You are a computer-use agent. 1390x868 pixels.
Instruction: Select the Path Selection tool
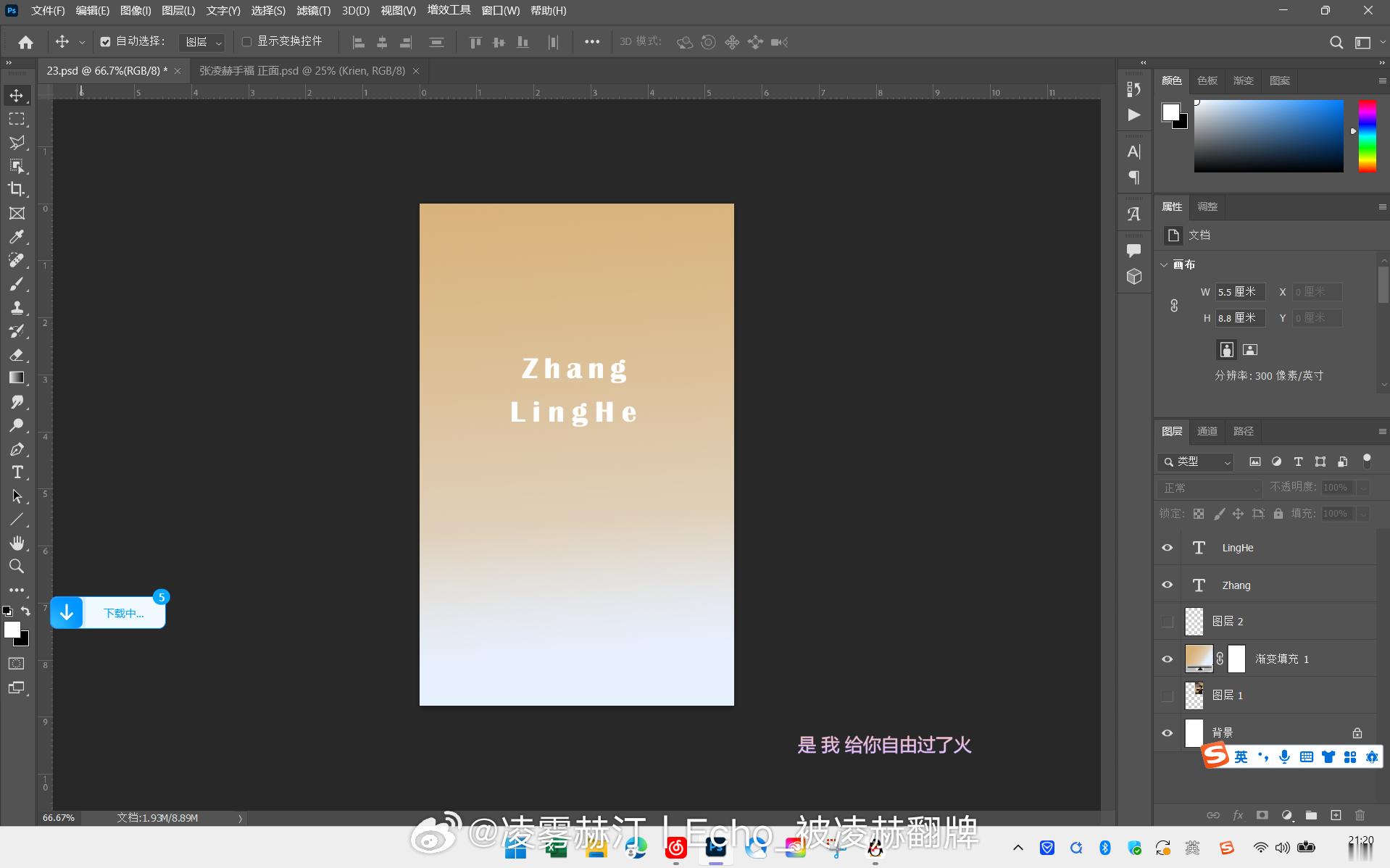tap(17, 496)
